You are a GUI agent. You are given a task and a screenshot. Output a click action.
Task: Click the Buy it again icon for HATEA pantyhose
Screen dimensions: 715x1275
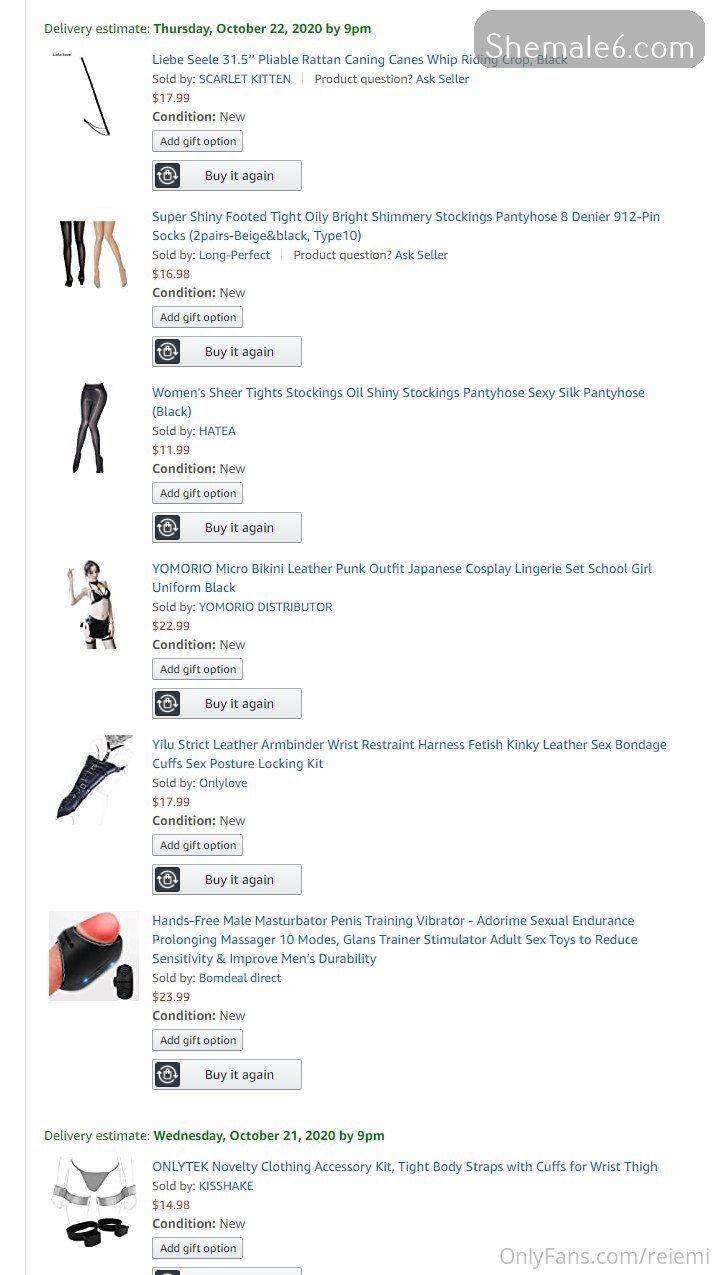168,528
